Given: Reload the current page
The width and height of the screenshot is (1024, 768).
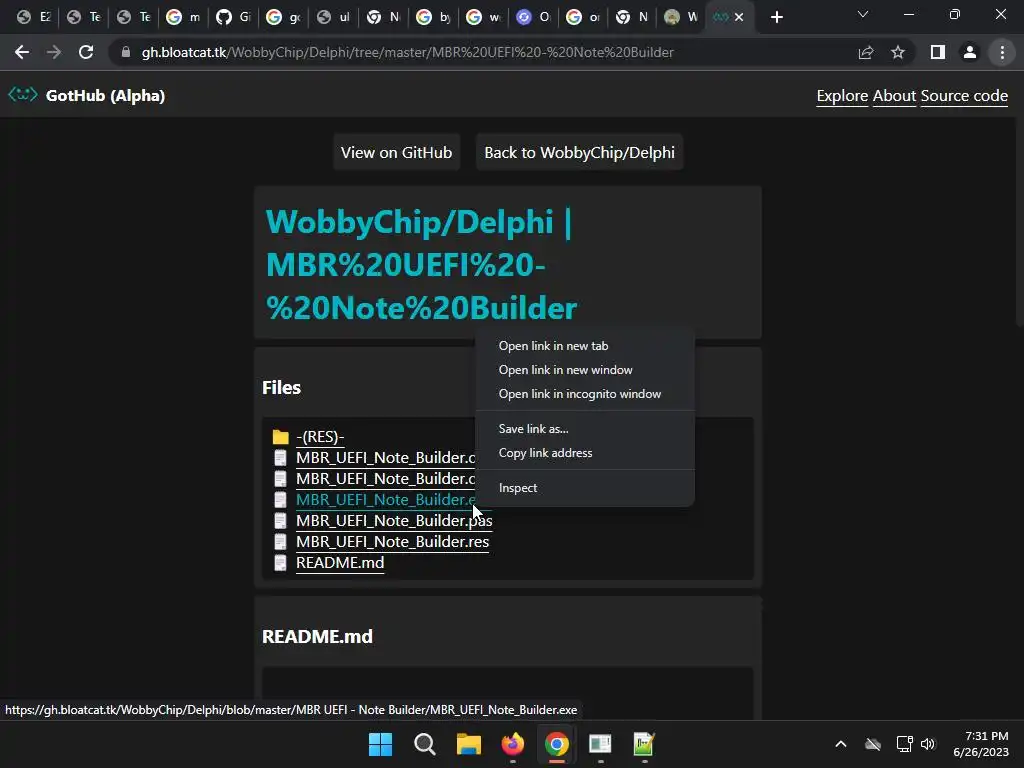Looking at the screenshot, I should point(86,52).
